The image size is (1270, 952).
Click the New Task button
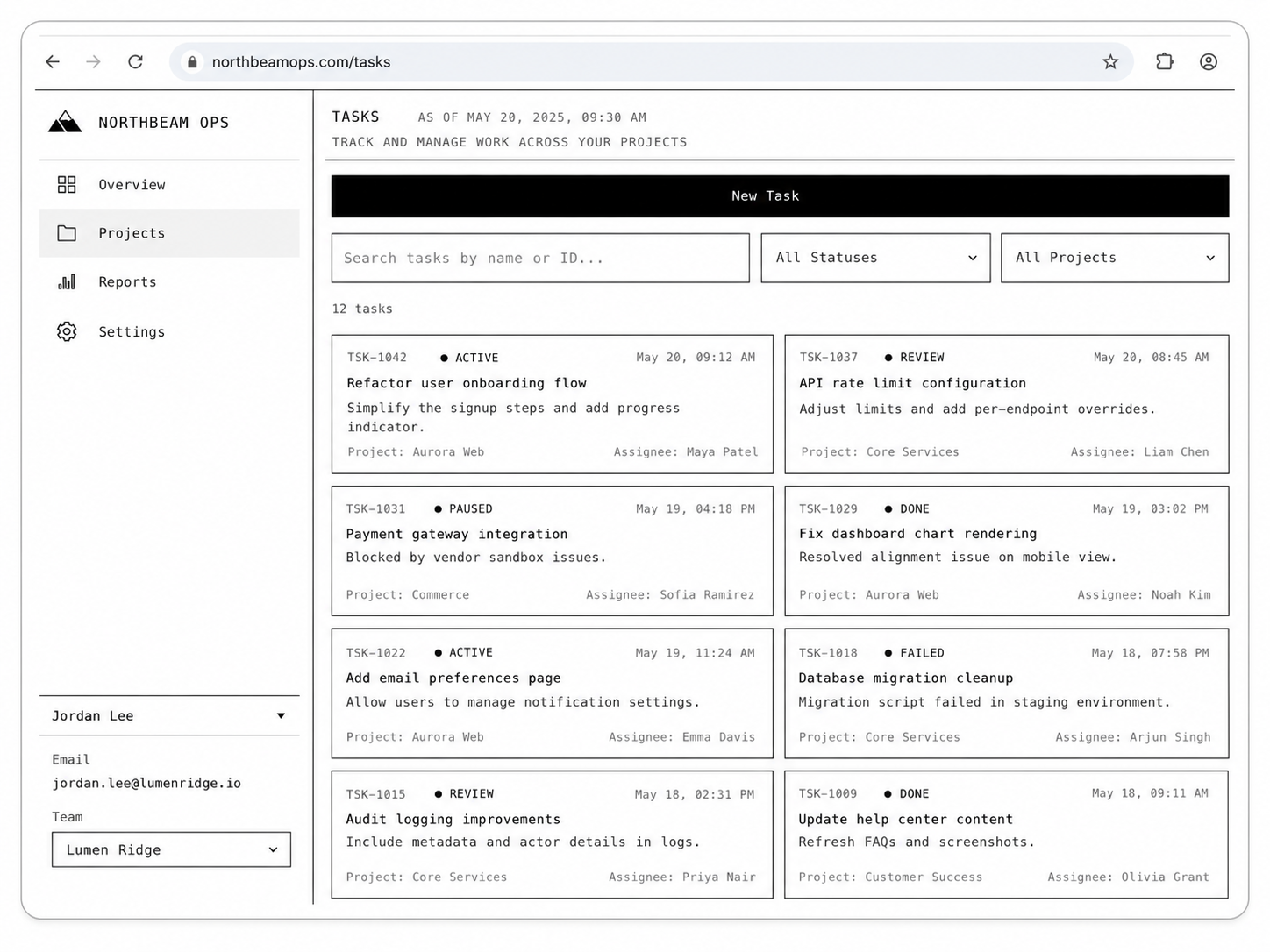click(x=780, y=195)
